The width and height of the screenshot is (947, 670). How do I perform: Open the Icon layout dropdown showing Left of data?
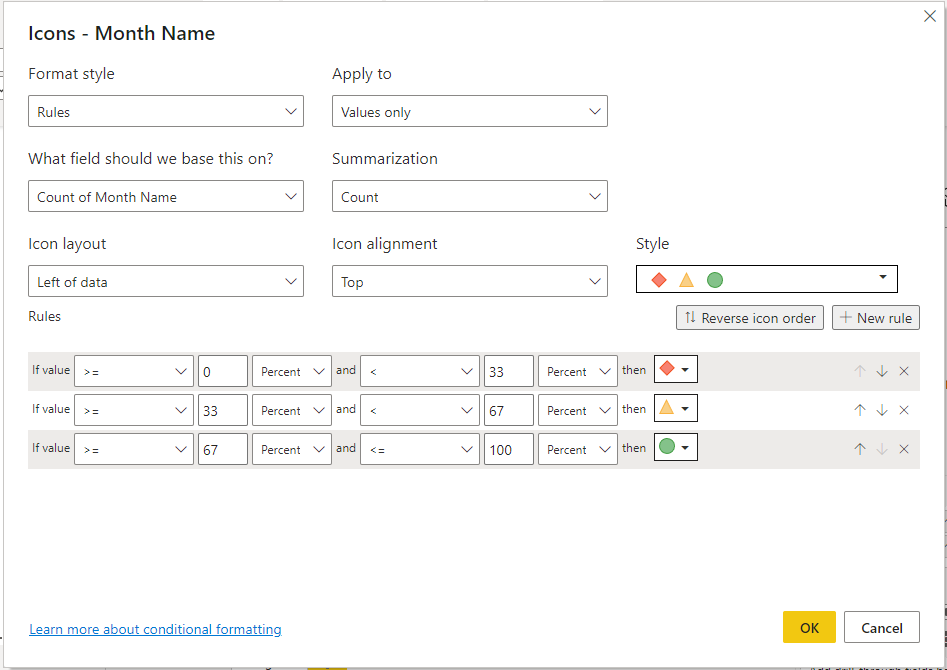pos(165,281)
